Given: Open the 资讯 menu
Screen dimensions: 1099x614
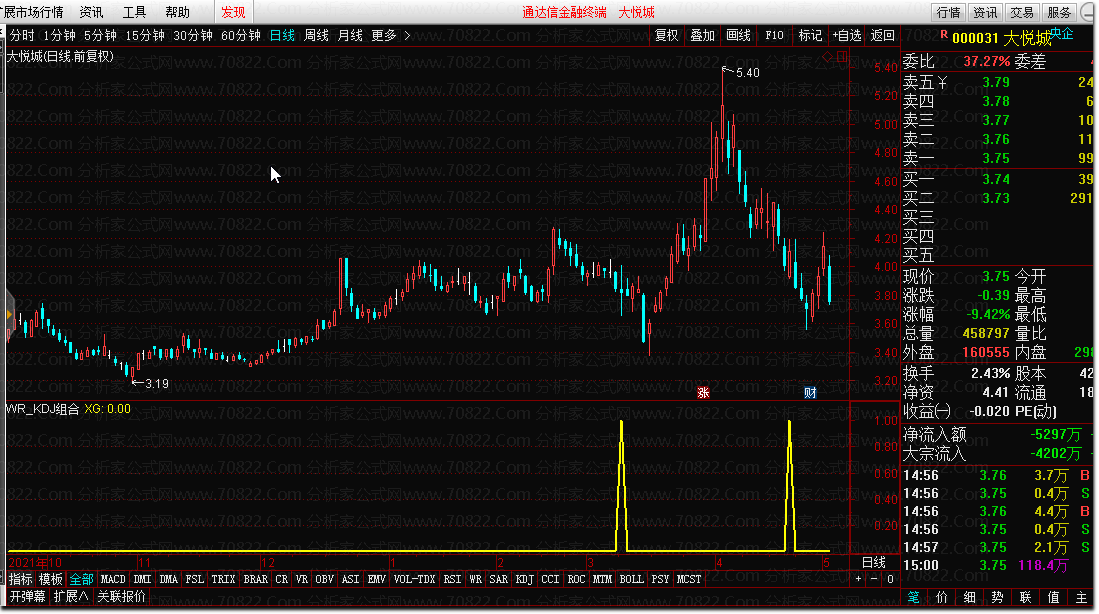Looking at the screenshot, I should [91, 12].
